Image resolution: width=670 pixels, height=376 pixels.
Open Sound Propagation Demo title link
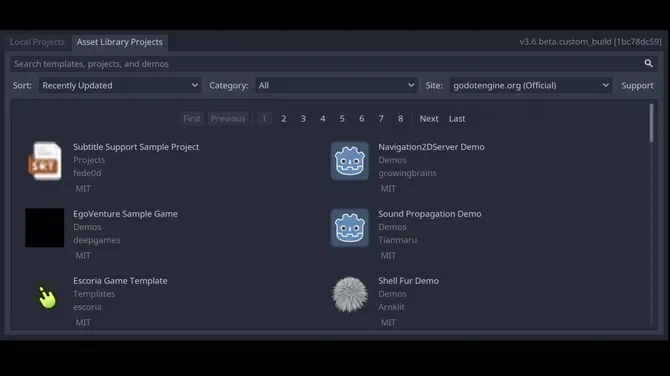(x=429, y=214)
